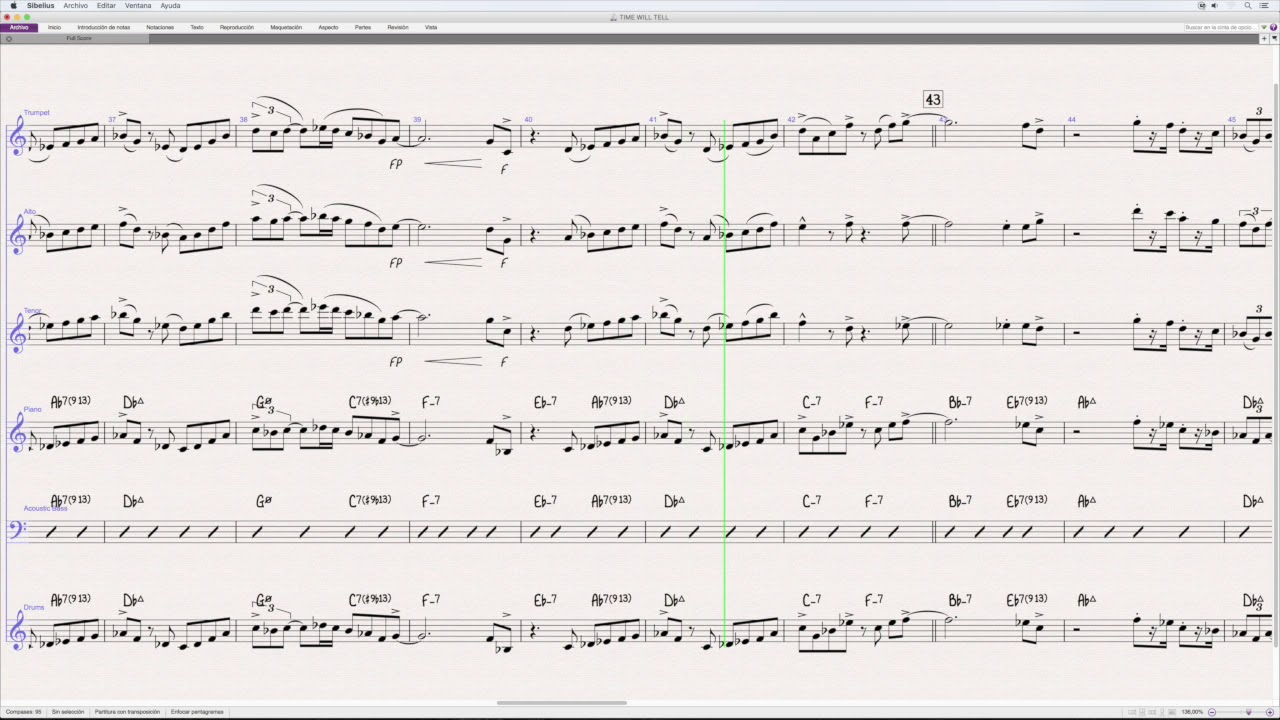Click the screen recording status icon
The height and width of the screenshot is (720, 1280).
pyautogui.click(x=1201, y=5)
